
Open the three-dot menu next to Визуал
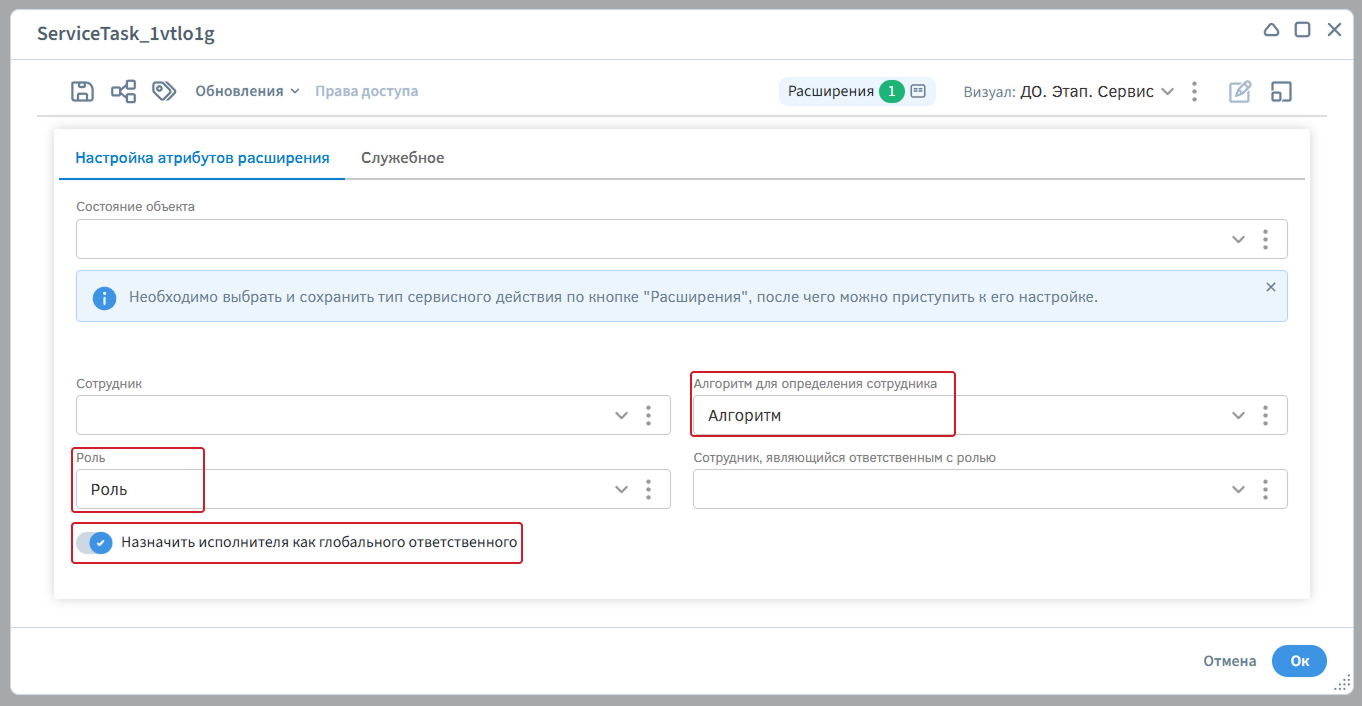pos(1194,91)
